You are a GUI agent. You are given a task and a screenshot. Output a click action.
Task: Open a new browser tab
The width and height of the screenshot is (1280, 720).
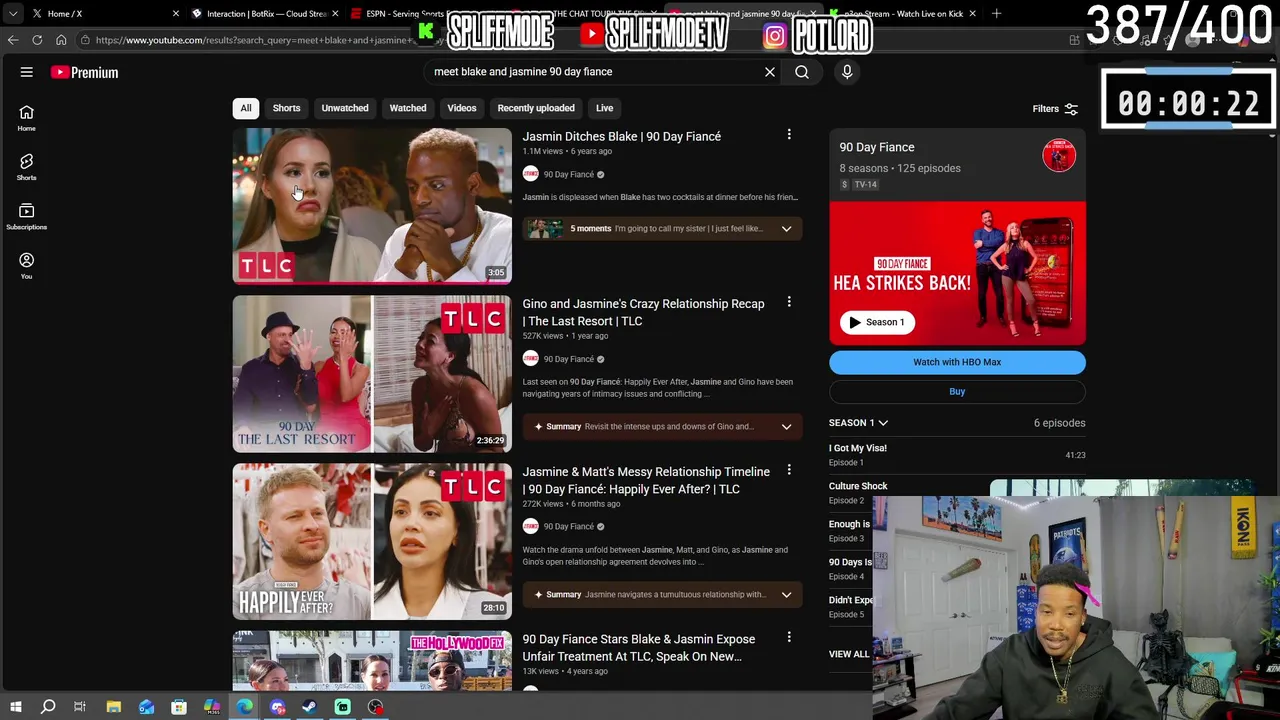[996, 13]
